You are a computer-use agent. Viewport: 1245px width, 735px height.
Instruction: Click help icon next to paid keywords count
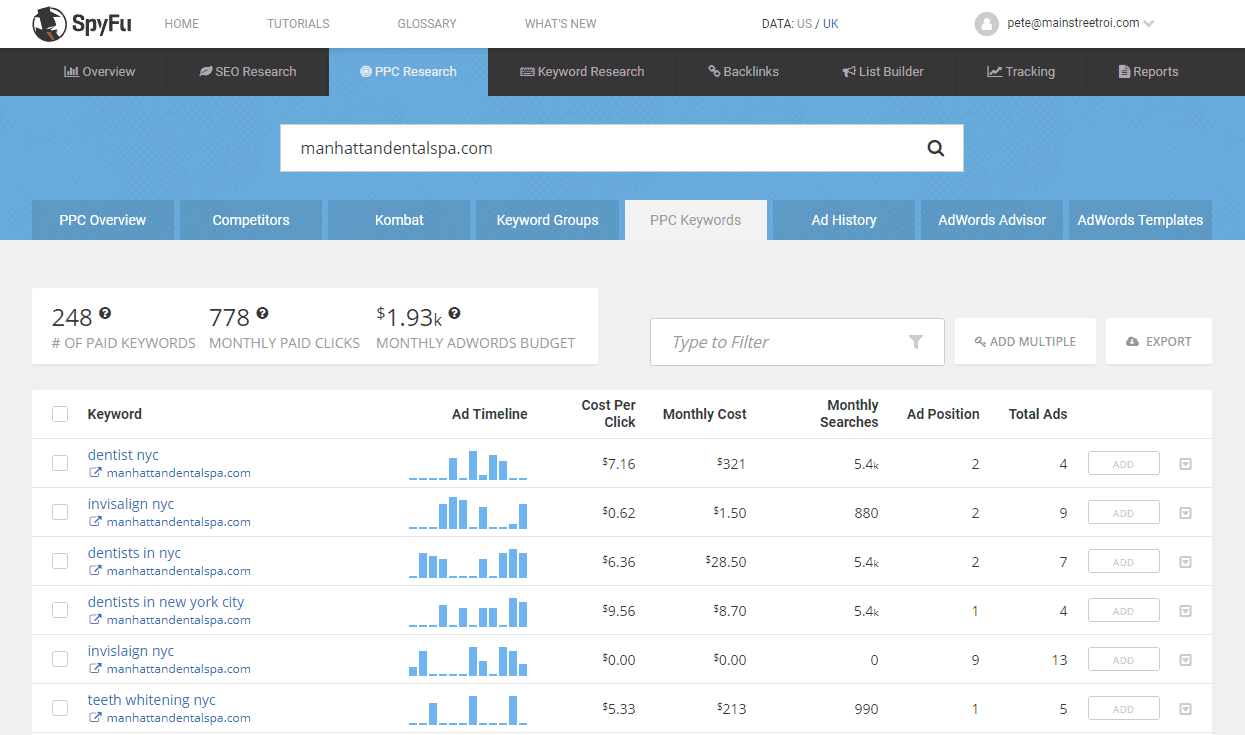tap(105, 313)
